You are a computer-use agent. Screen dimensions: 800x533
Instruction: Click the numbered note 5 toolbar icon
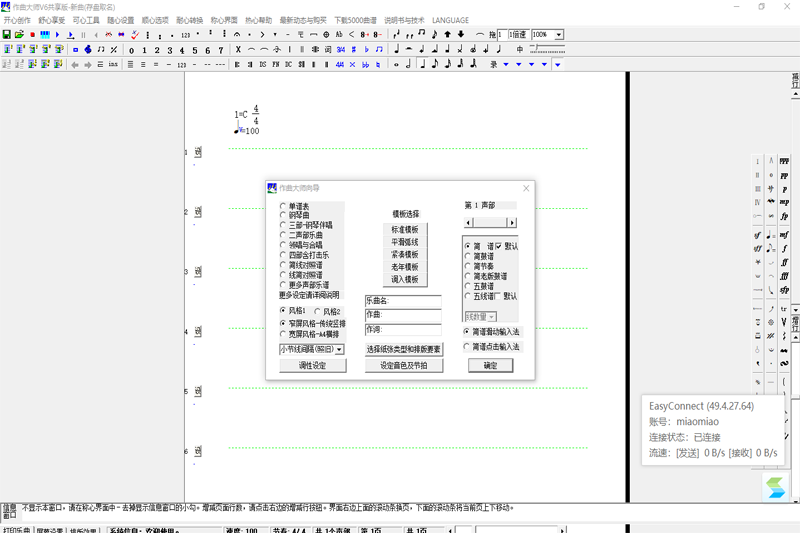click(194, 50)
